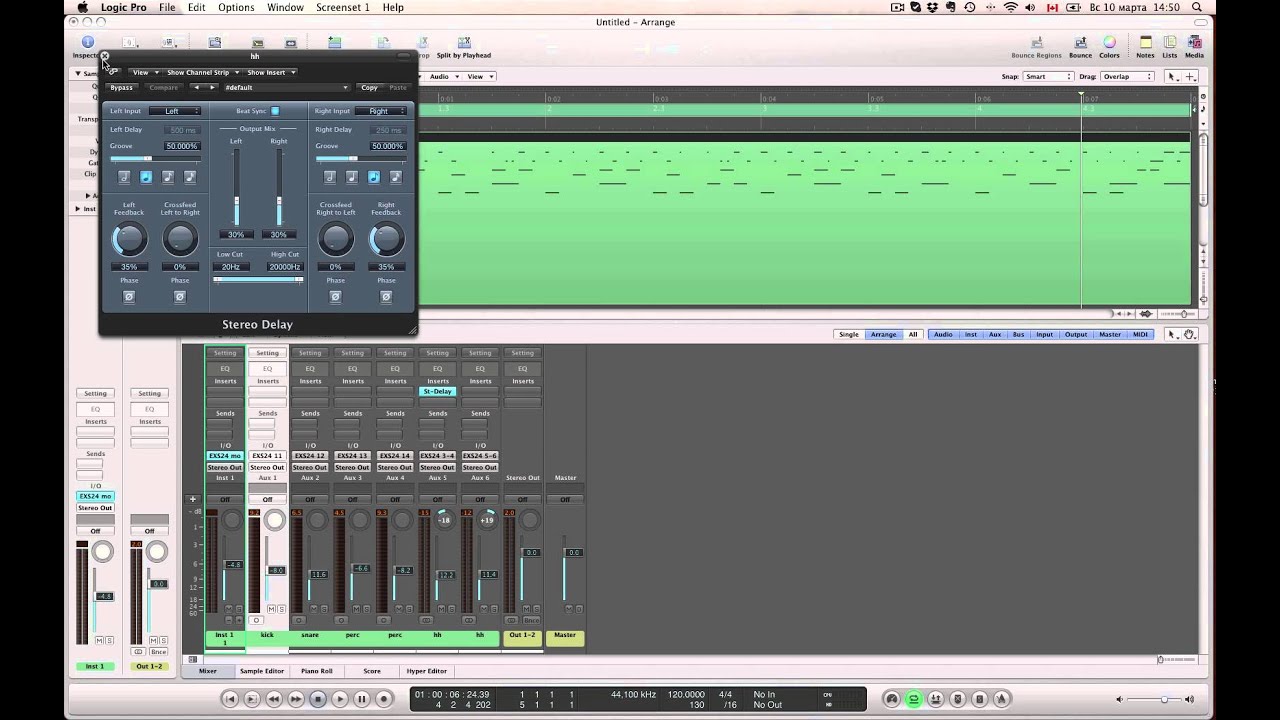Open the Screenset 1 menu

pos(343,7)
